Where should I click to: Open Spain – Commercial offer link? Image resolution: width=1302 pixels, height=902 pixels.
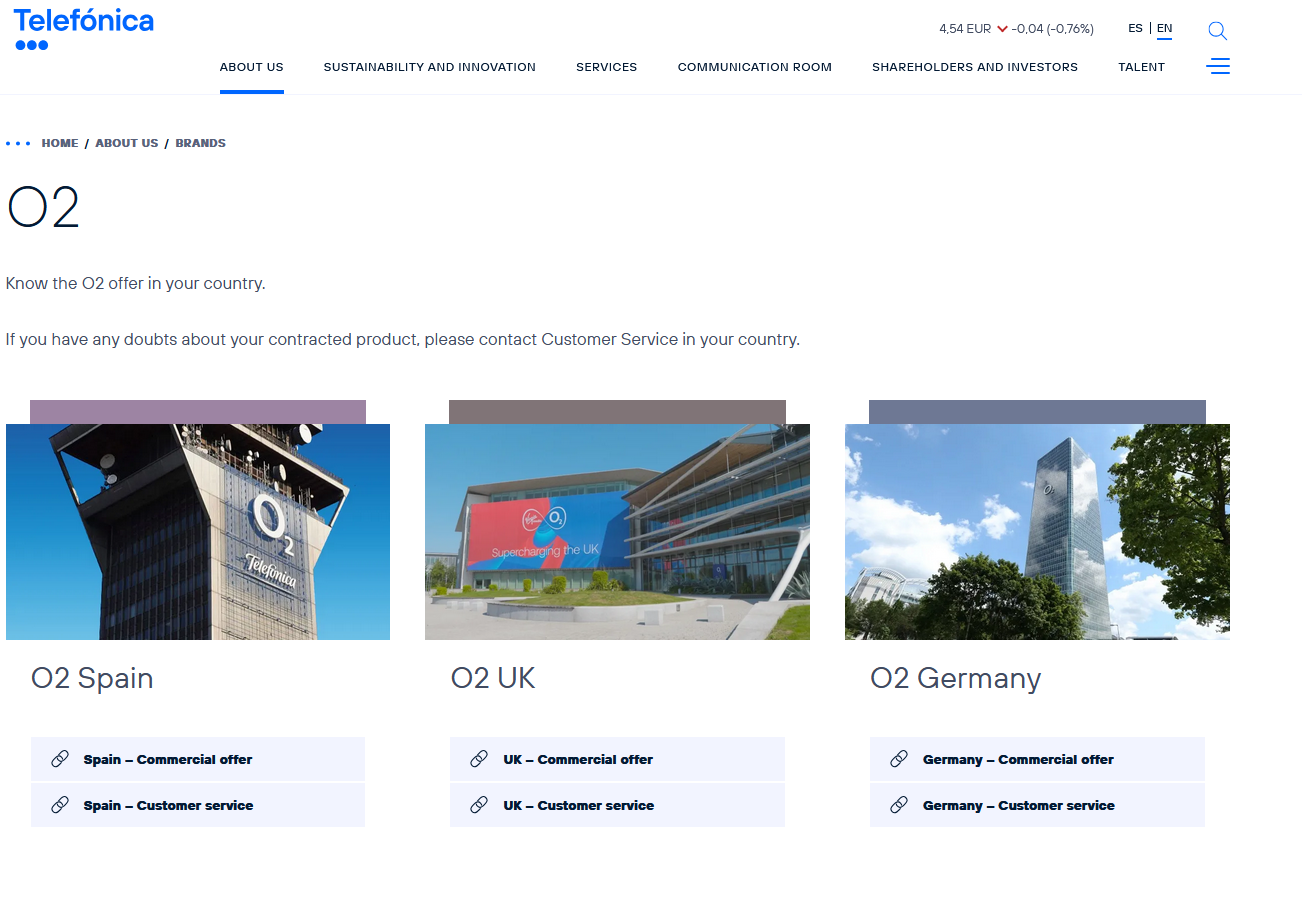click(198, 759)
